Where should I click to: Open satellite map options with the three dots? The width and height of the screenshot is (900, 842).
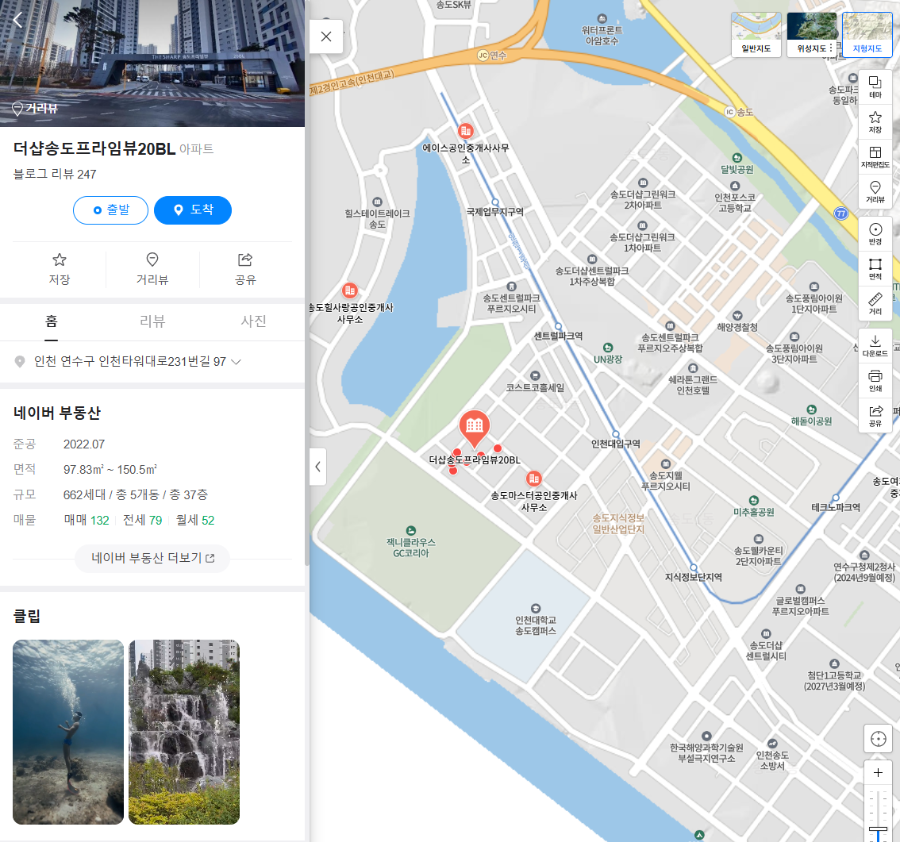(831, 48)
